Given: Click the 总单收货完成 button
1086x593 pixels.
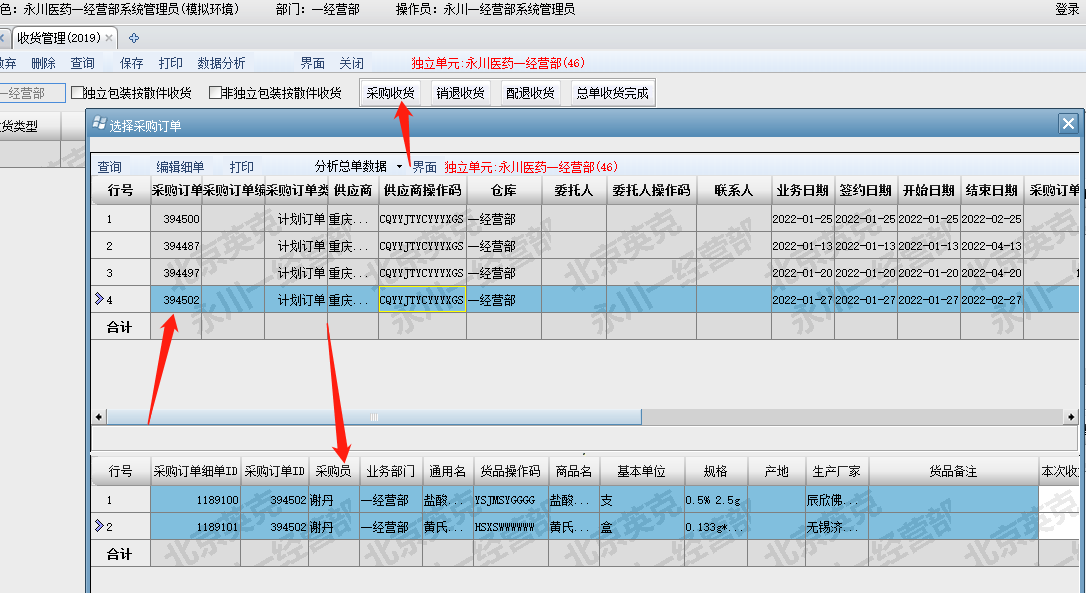Looking at the screenshot, I should 612,93.
